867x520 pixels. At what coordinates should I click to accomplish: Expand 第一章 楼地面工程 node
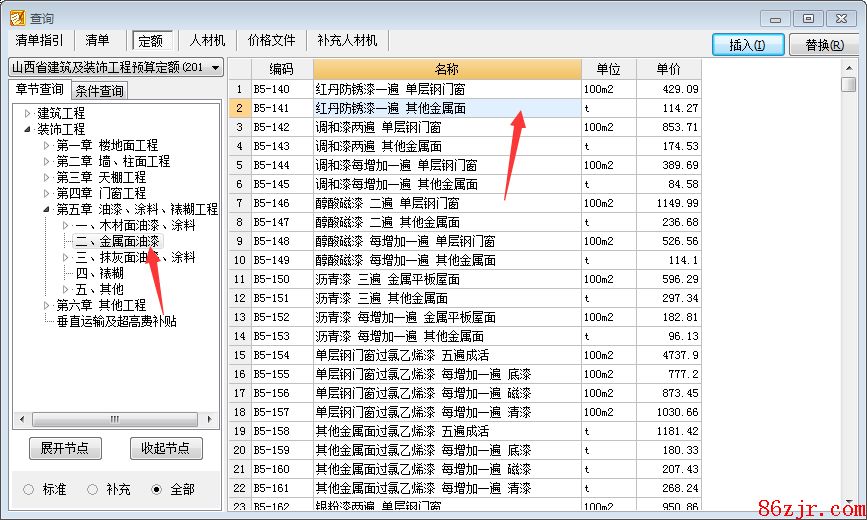click(x=46, y=145)
